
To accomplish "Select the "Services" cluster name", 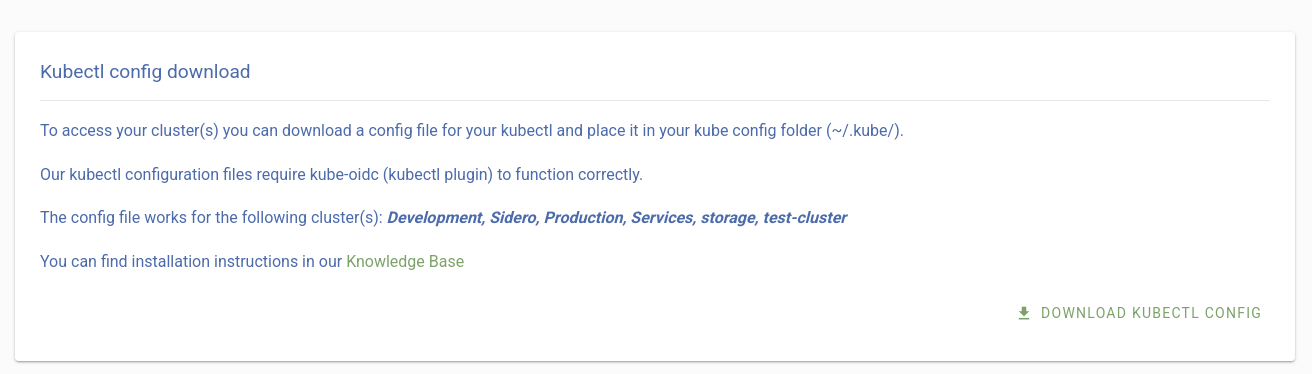I will 663,218.
